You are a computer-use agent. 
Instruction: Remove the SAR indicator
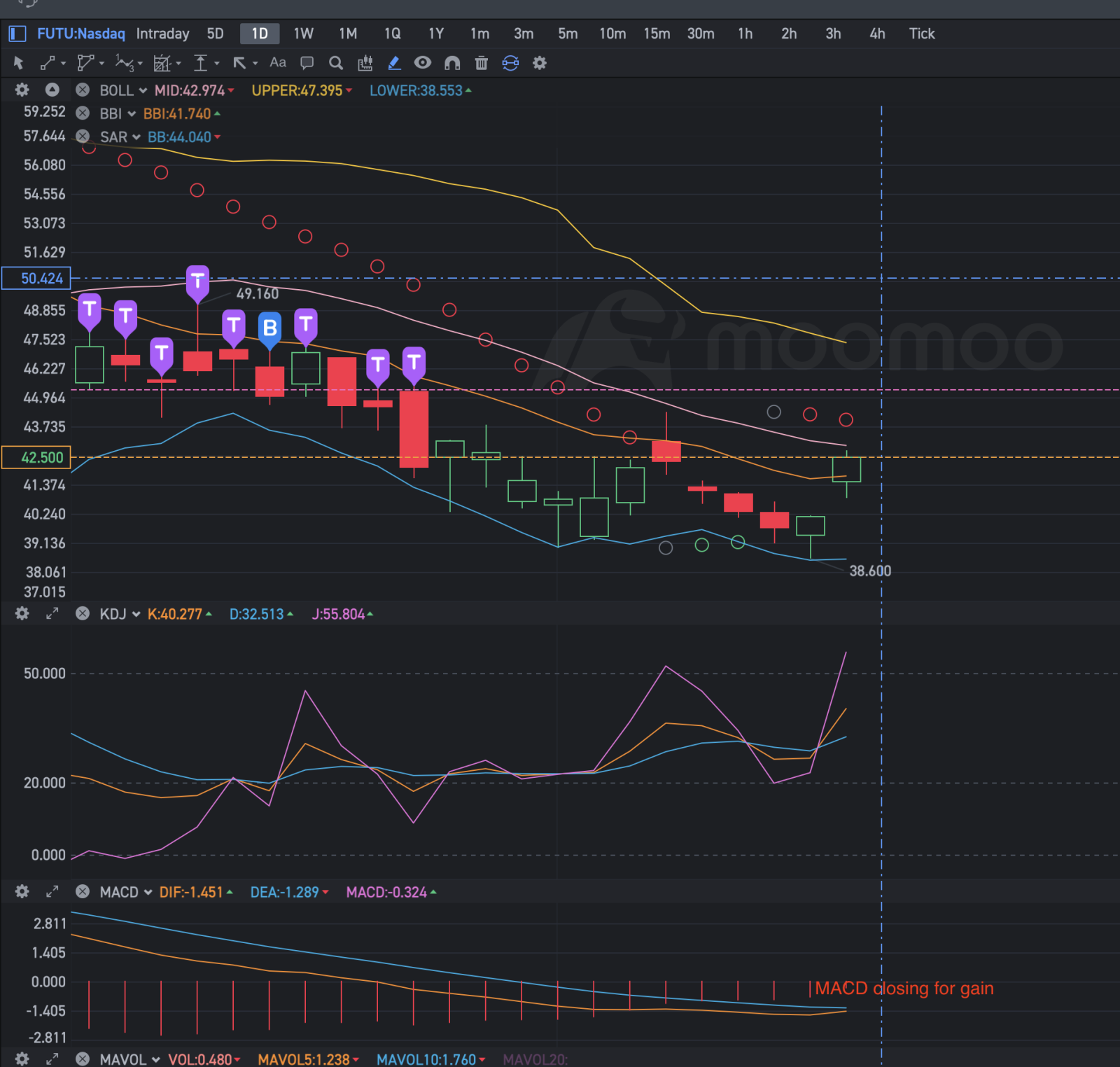(83, 137)
